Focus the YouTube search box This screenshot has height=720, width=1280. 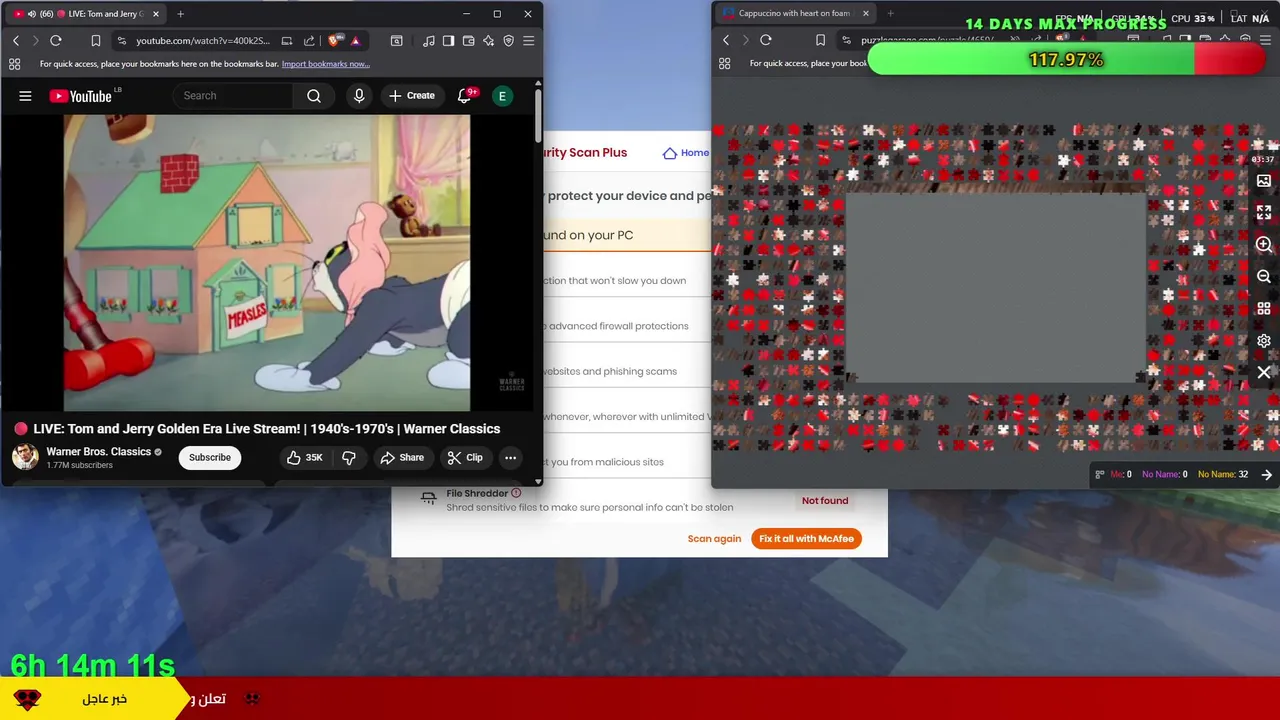point(235,96)
